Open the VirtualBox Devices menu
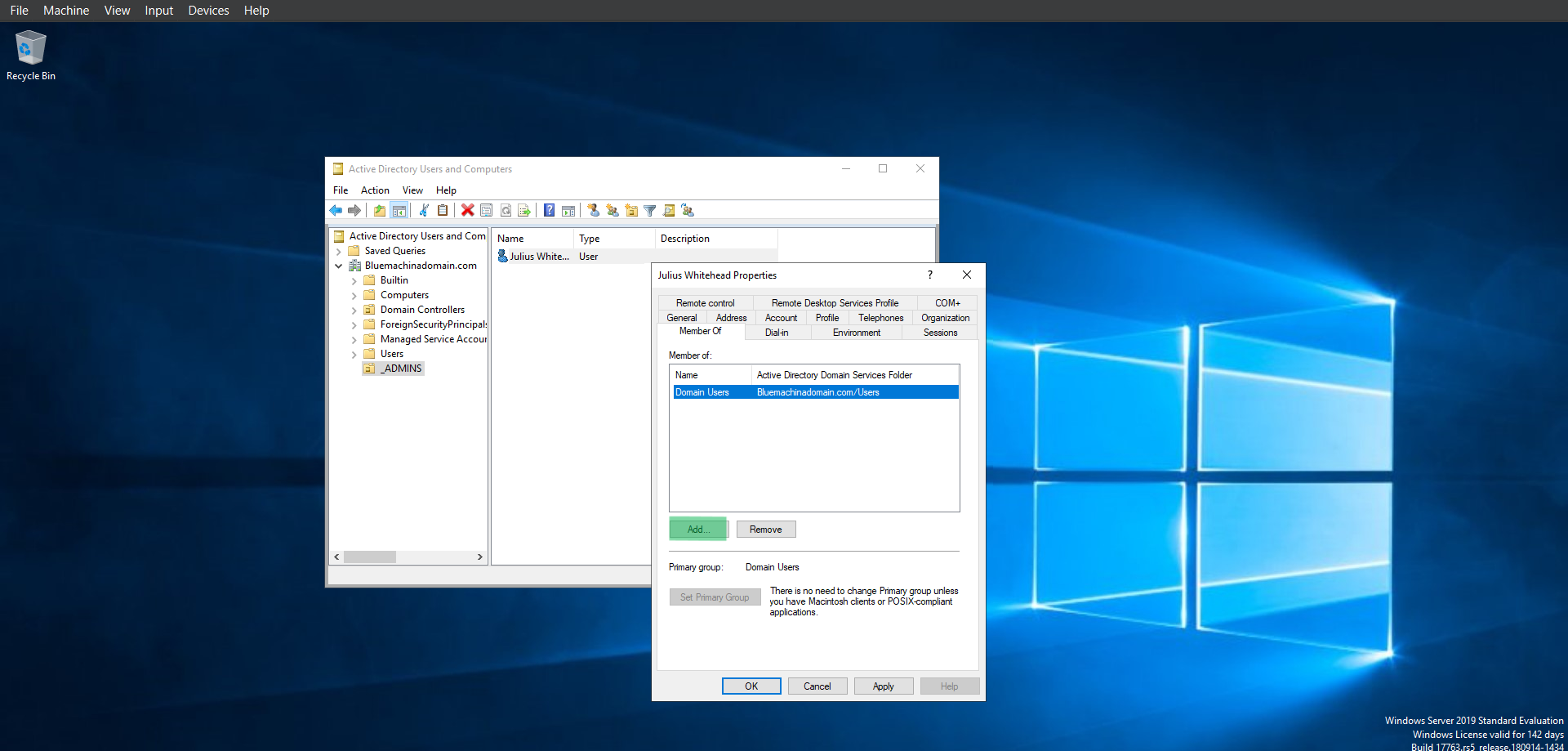The height and width of the screenshot is (751, 1568). (208, 11)
